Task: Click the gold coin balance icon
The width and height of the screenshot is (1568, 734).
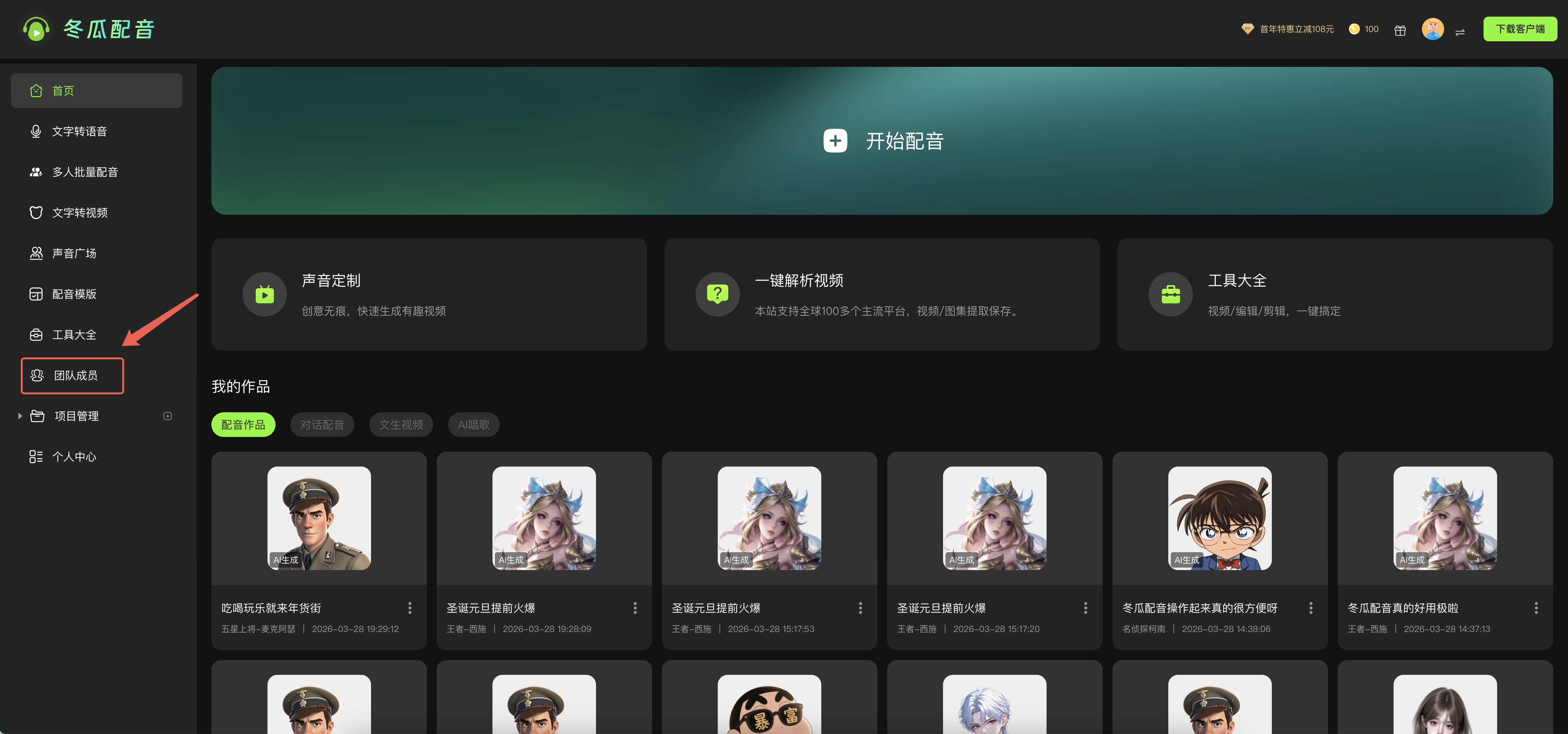Action: [1354, 29]
